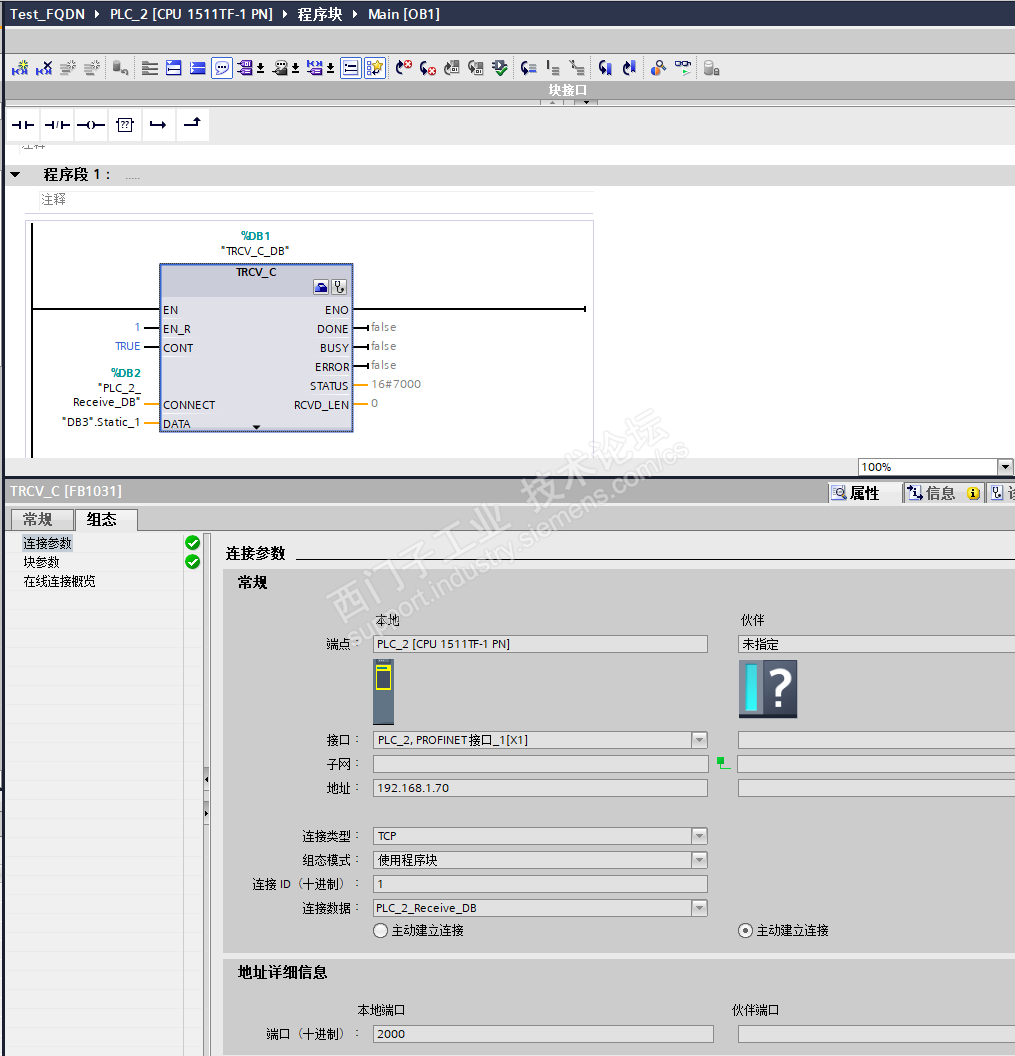This screenshot has height=1056, width=1015.
Task: Select 连接参数 in configuration tree
Action: tap(47, 543)
